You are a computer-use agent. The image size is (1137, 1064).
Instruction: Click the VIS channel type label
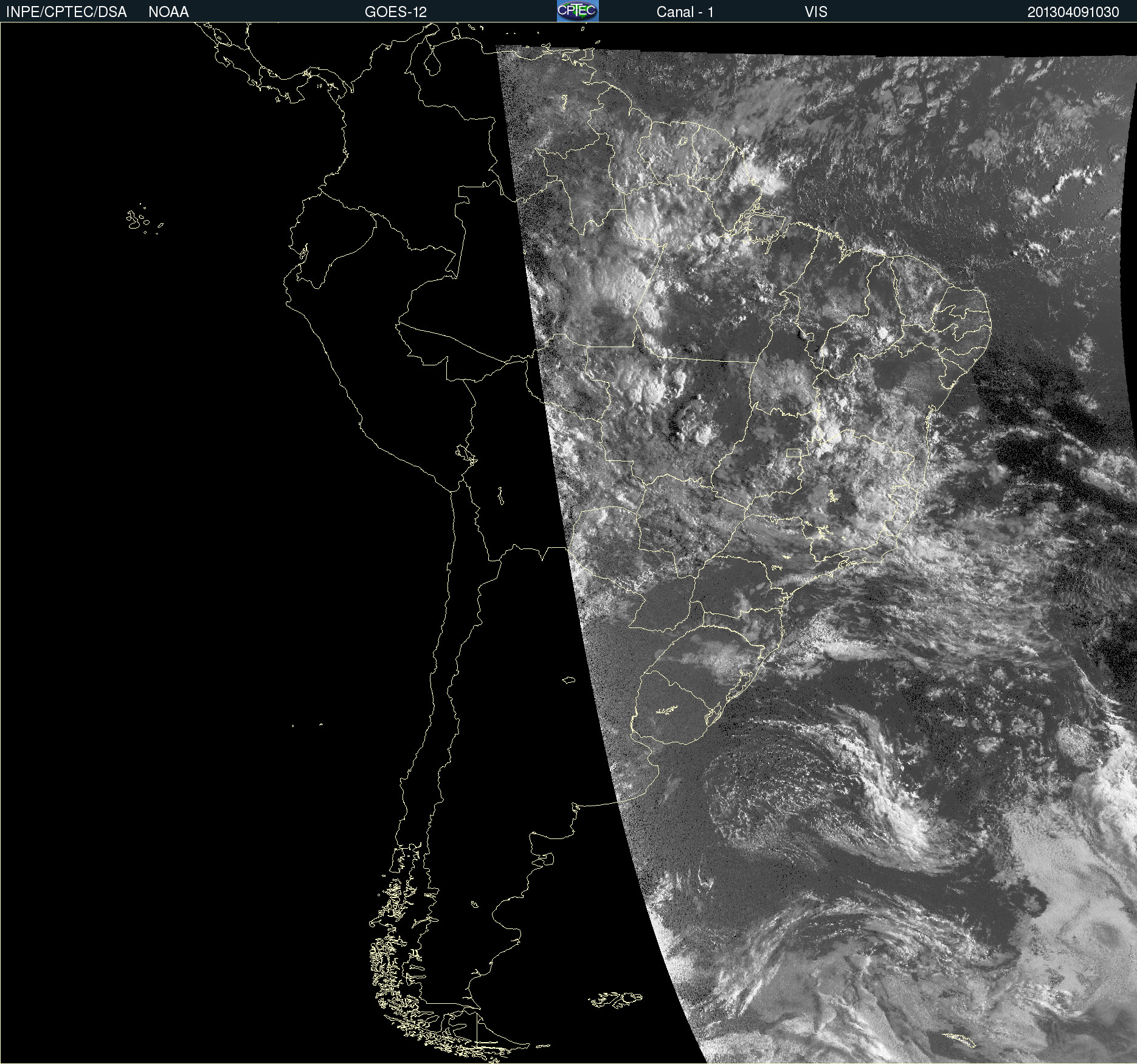[x=816, y=12]
